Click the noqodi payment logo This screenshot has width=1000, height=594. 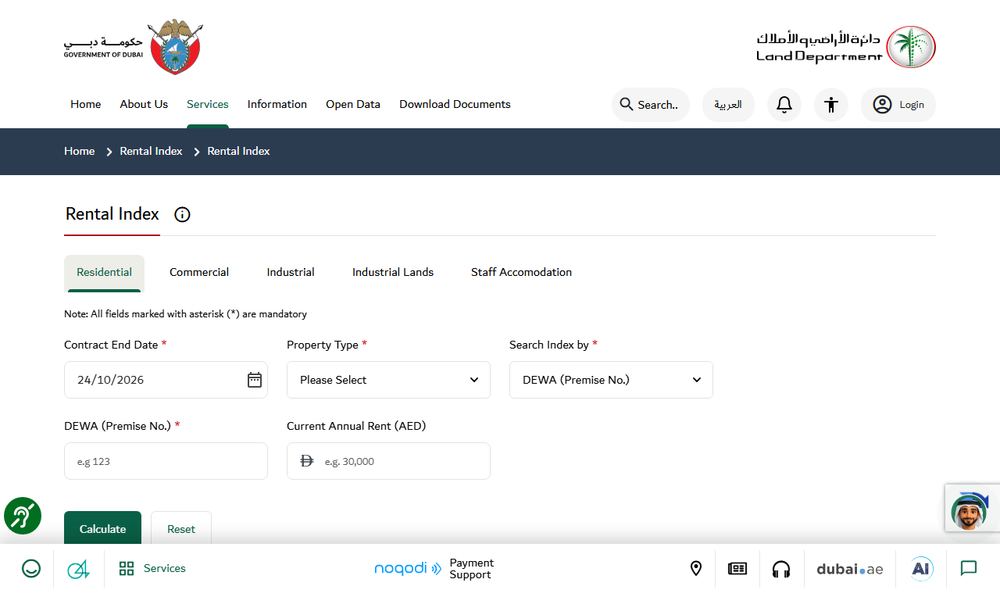click(x=407, y=568)
